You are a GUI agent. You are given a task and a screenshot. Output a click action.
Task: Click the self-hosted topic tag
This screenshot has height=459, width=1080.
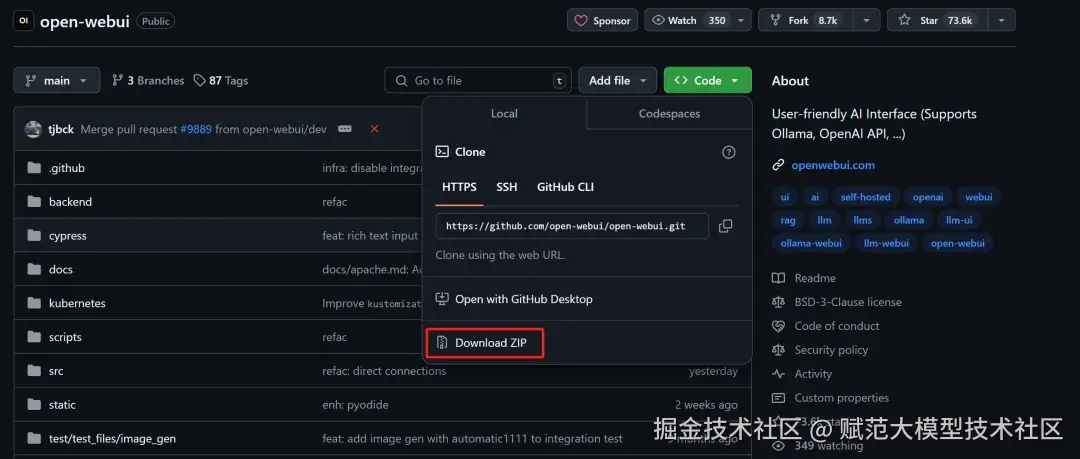click(x=865, y=197)
